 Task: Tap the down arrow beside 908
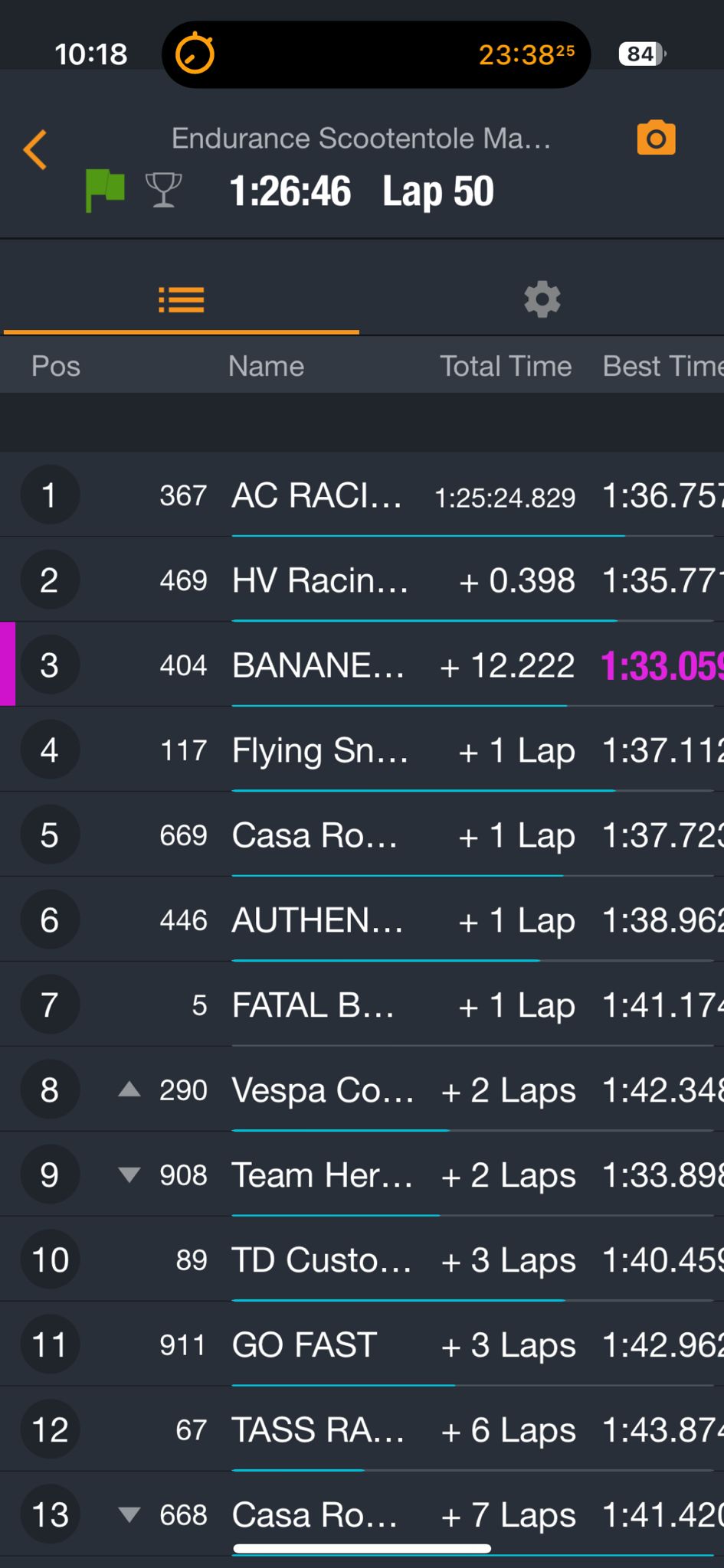pos(129,1174)
